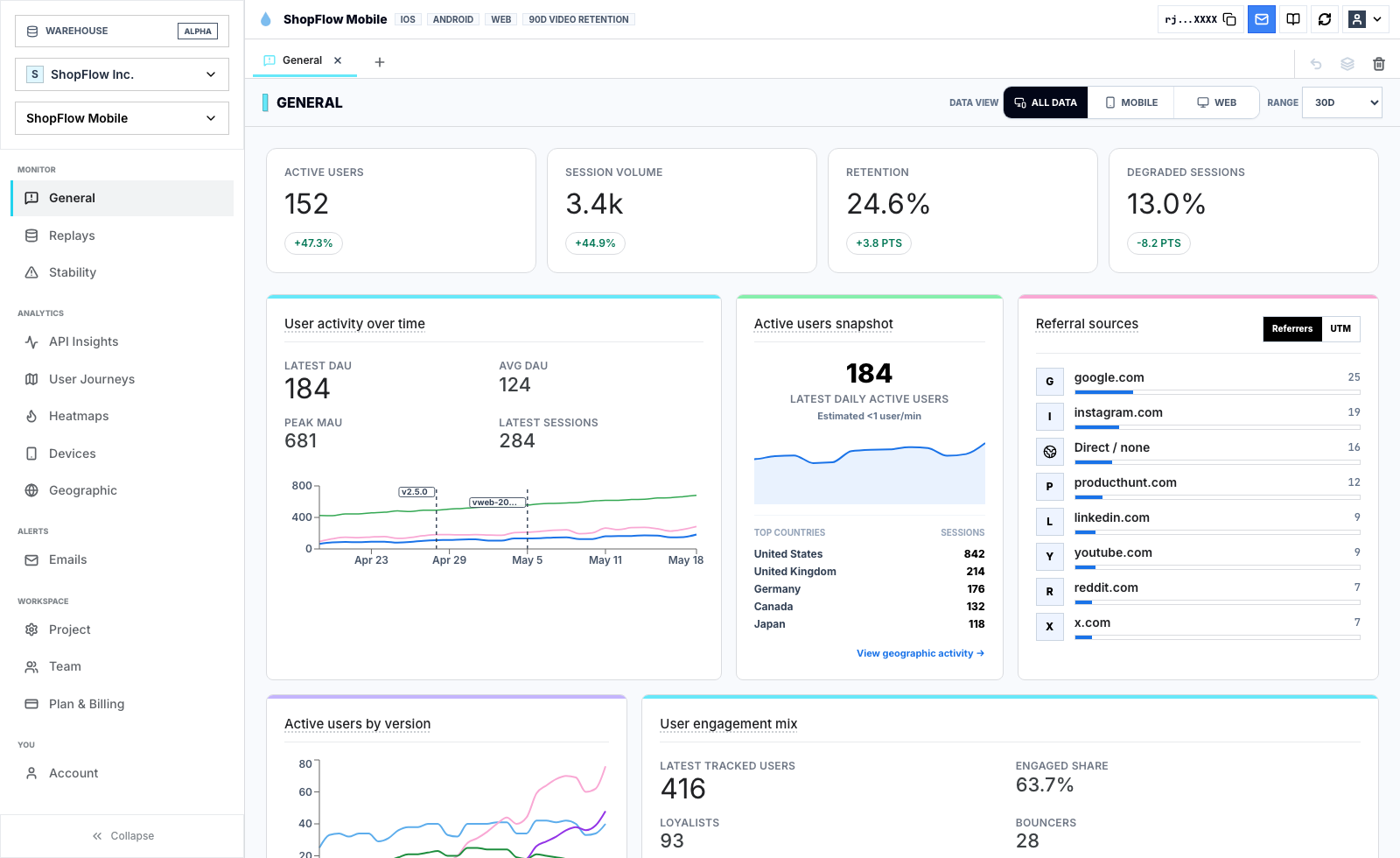Image resolution: width=1400 pixels, height=858 pixels.
Task: Click the United States country row
Action: (x=870, y=554)
